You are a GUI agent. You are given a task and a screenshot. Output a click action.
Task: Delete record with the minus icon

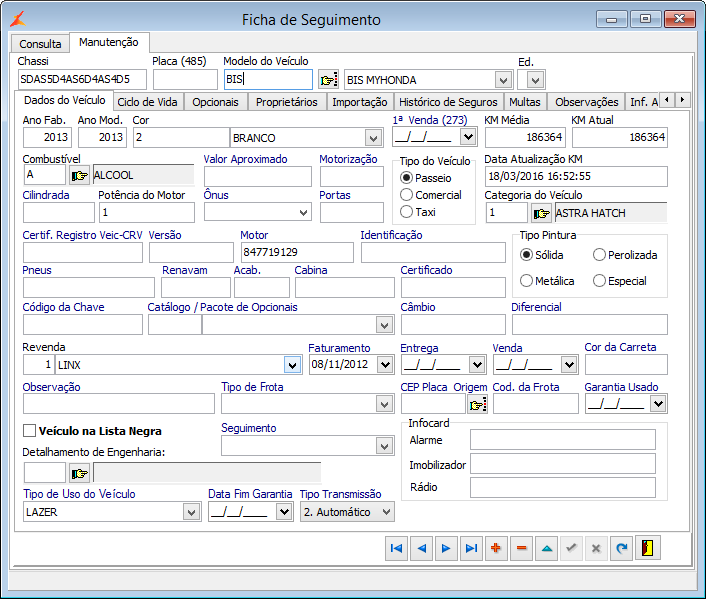[x=521, y=548]
